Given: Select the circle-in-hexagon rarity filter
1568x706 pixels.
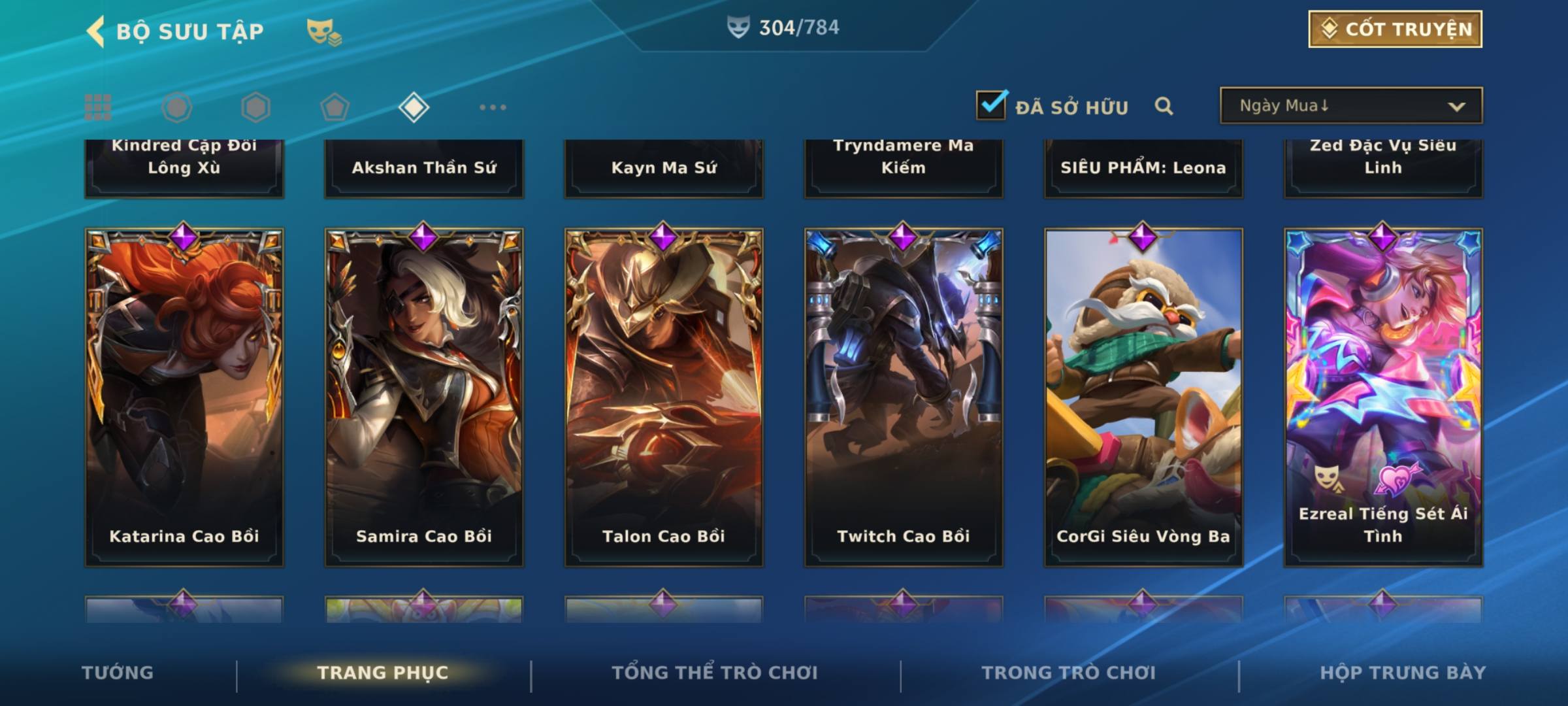Looking at the screenshot, I should tap(177, 107).
